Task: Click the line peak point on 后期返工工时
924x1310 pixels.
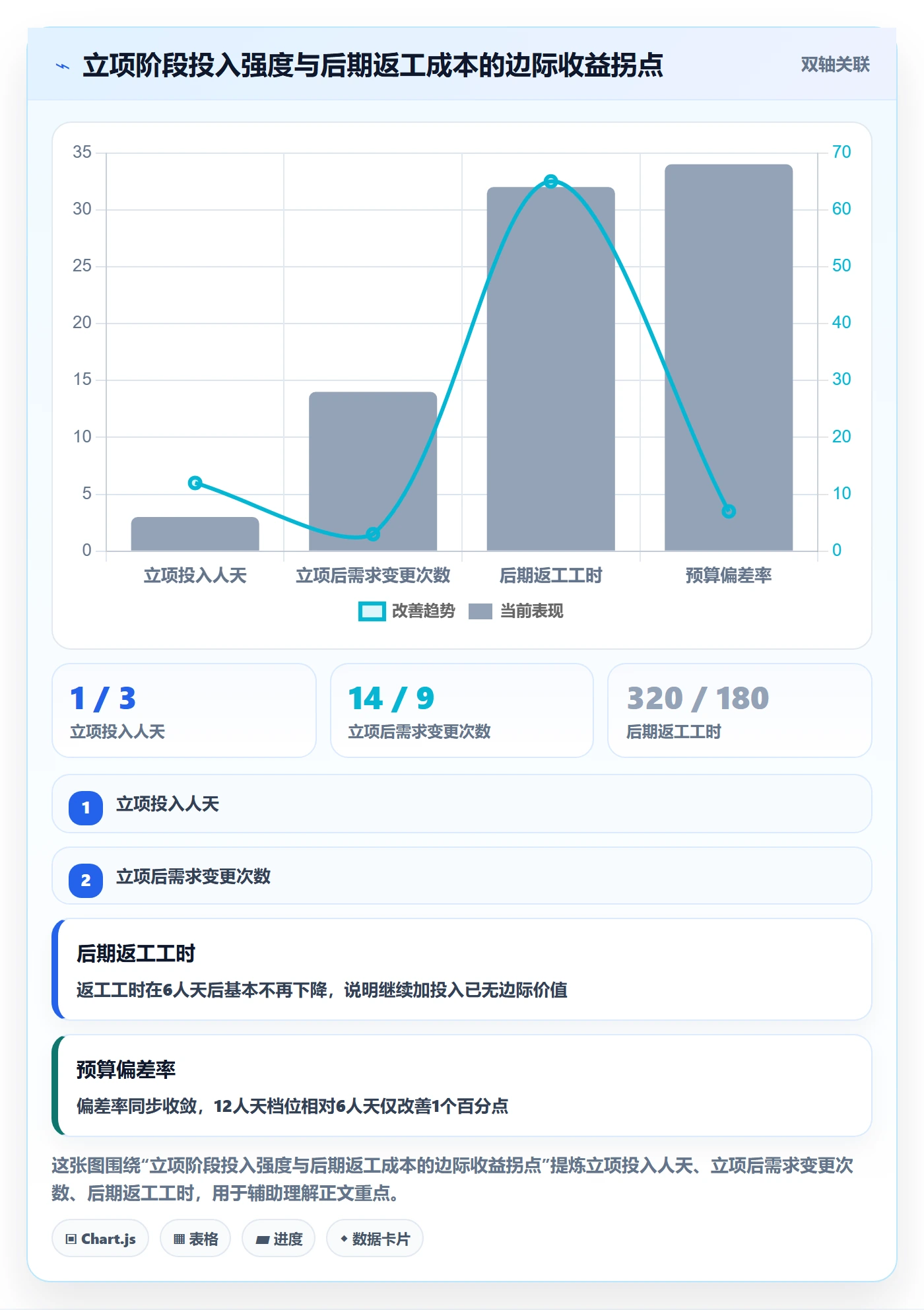Action: 550,181
